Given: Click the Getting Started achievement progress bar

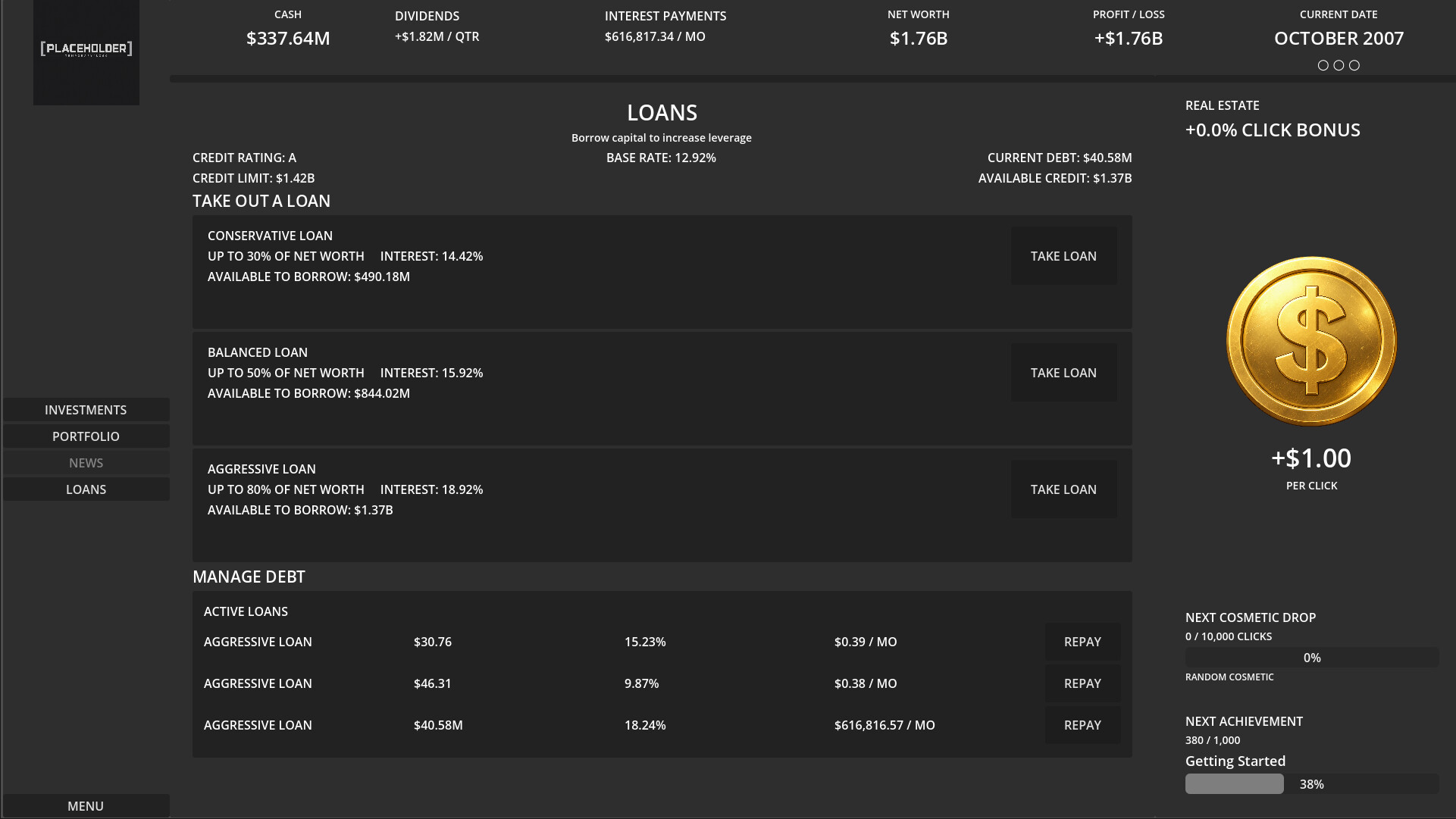Looking at the screenshot, I should (1311, 784).
